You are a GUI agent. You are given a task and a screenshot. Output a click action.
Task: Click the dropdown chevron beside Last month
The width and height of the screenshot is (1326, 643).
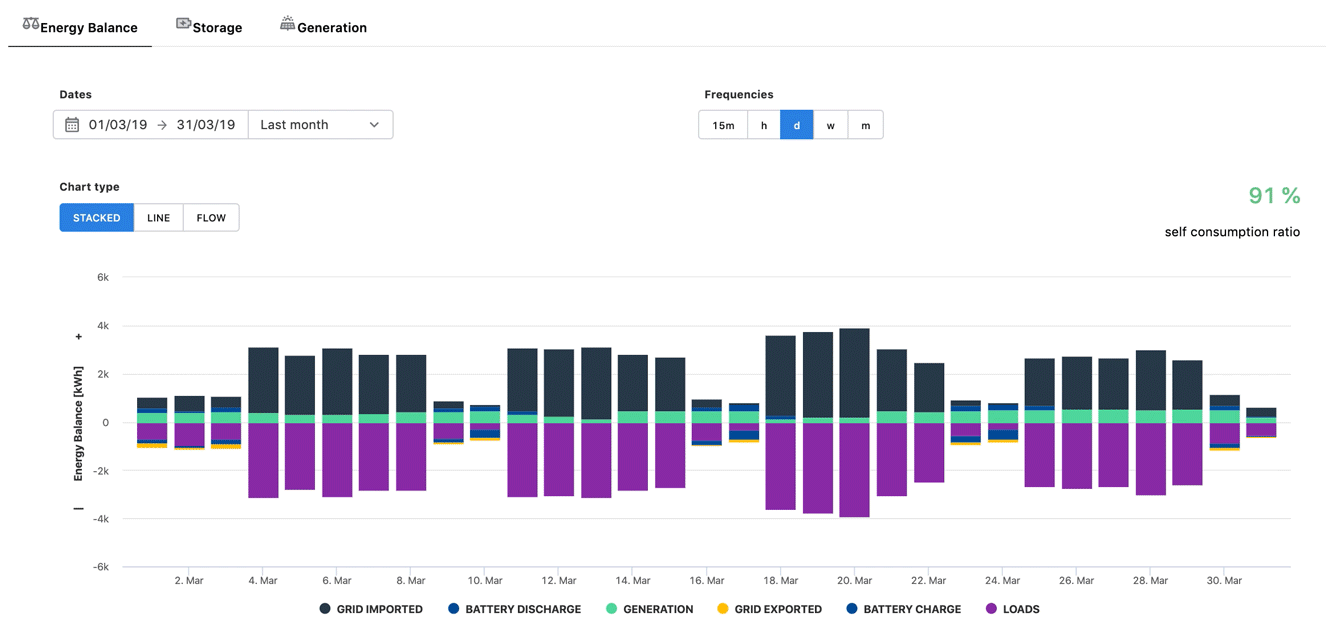(374, 125)
